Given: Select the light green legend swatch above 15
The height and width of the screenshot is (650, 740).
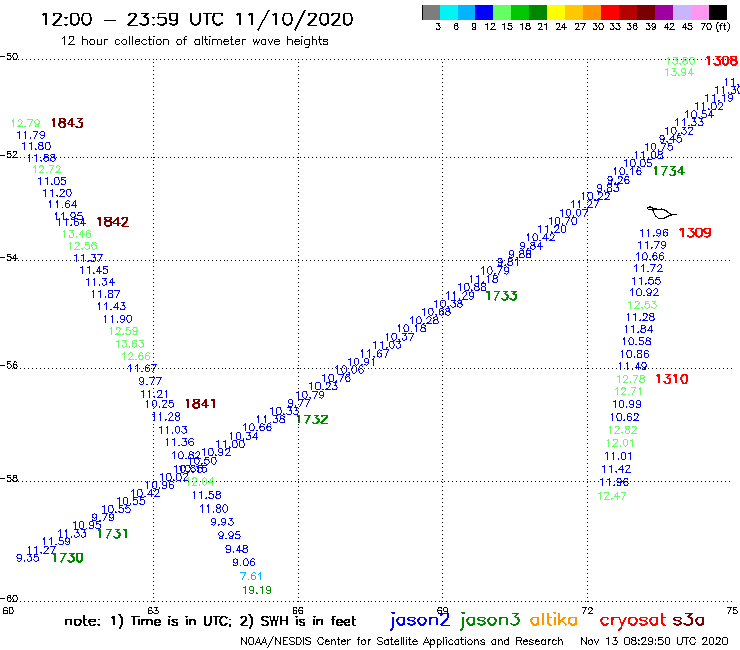Looking at the screenshot, I should (x=502, y=12).
